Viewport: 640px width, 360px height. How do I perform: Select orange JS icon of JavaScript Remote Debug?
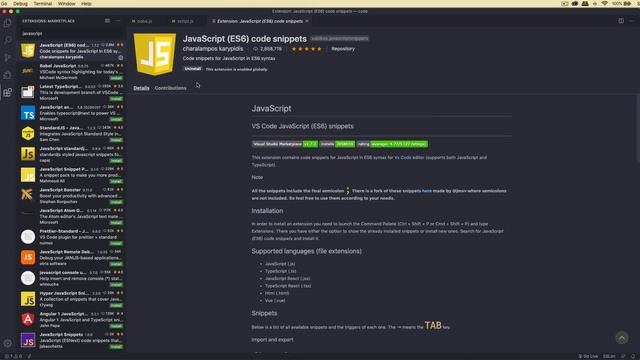click(28, 257)
